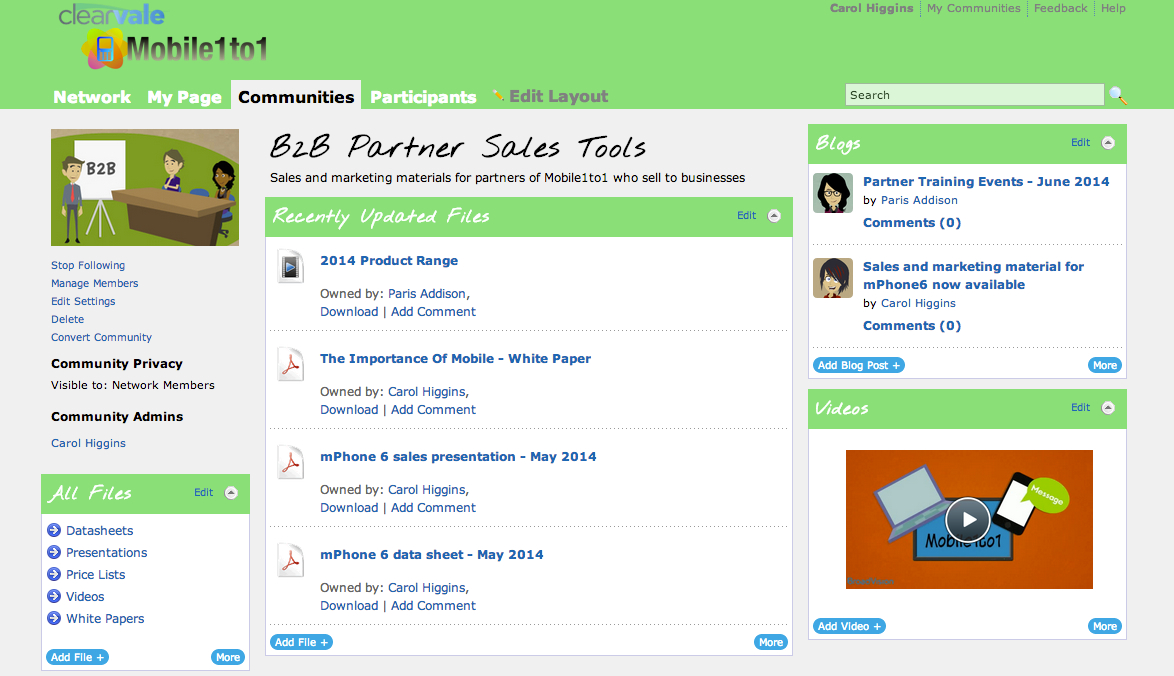Open mPhone 6 data sheet - May 2014
The height and width of the screenshot is (676, 1174).
(431, 555)
